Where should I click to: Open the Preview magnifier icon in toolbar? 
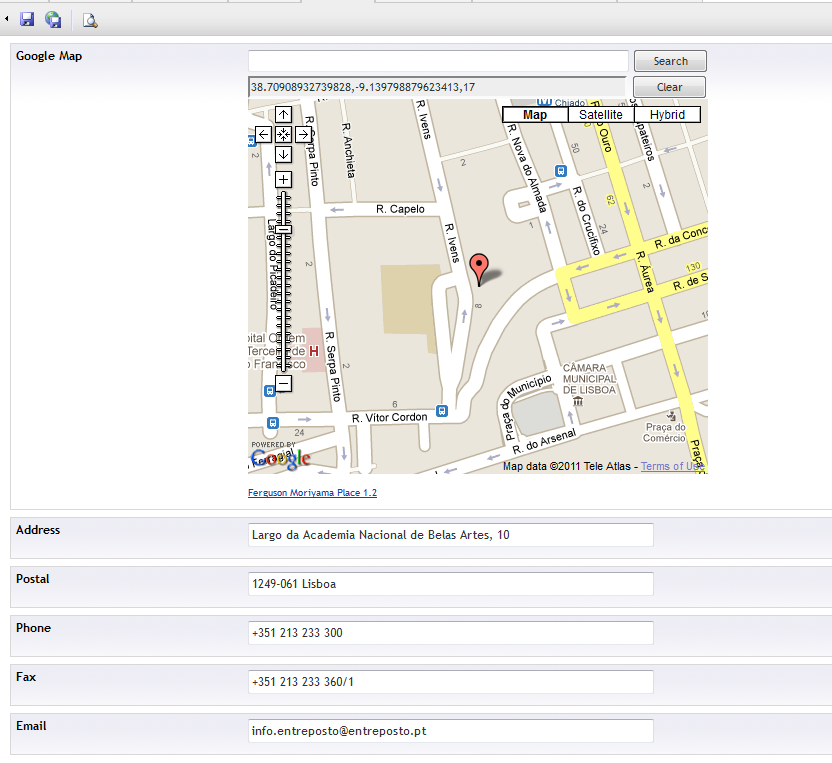point(90,20)
